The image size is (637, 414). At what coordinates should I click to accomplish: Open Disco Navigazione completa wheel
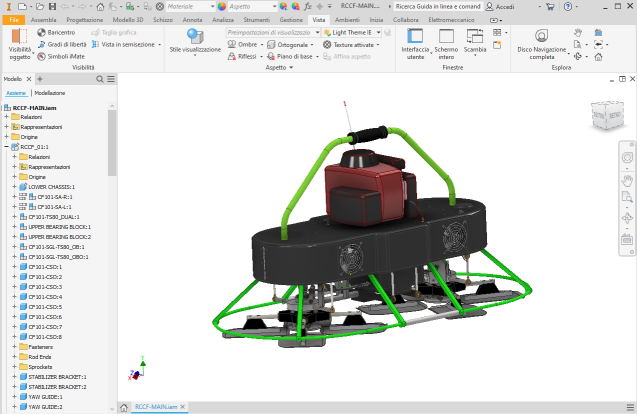[541, 37]
